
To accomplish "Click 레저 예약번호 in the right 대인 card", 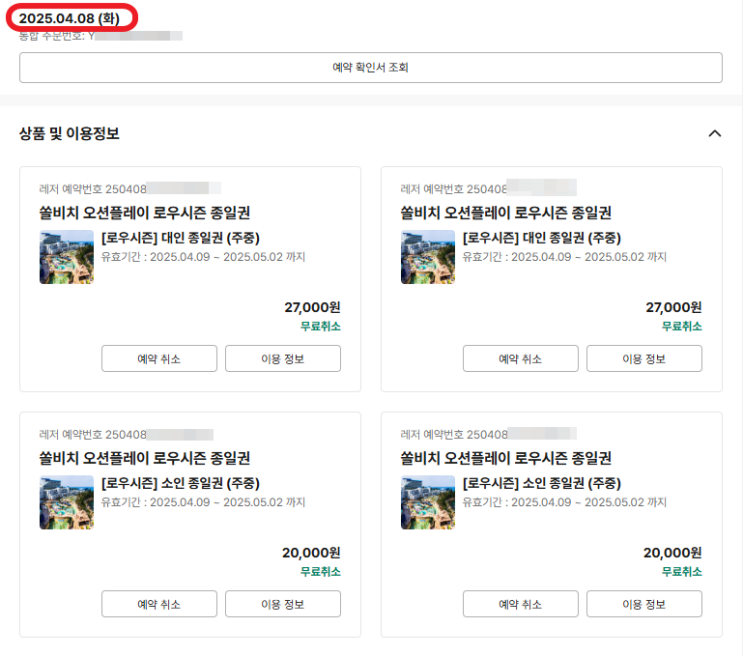I will point(454,189).
